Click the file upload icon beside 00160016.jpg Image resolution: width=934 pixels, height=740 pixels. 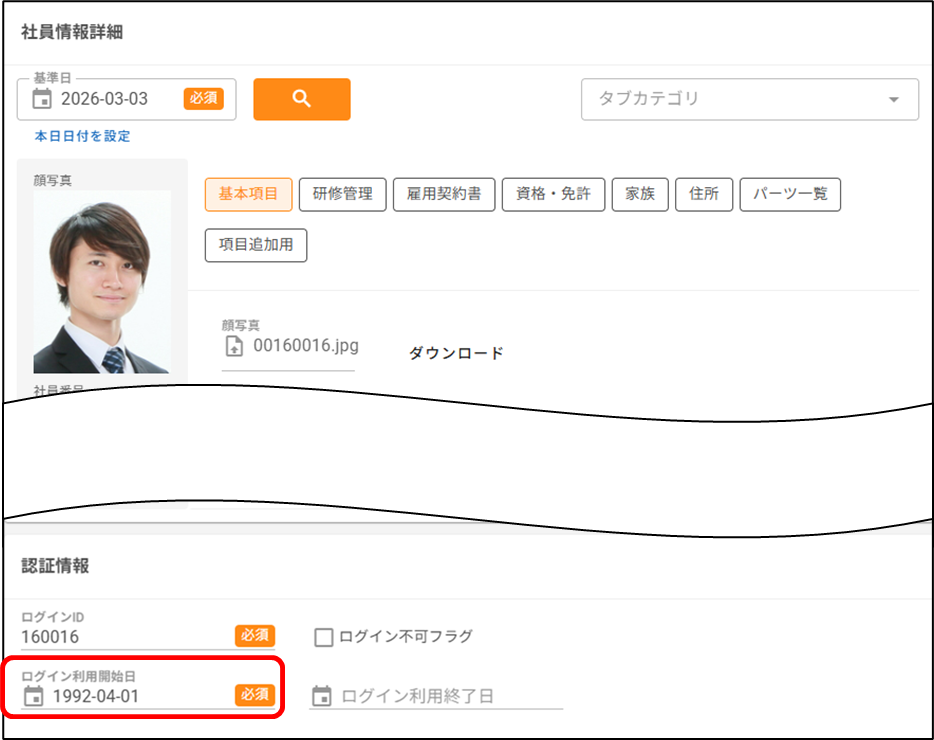(235, 347)
